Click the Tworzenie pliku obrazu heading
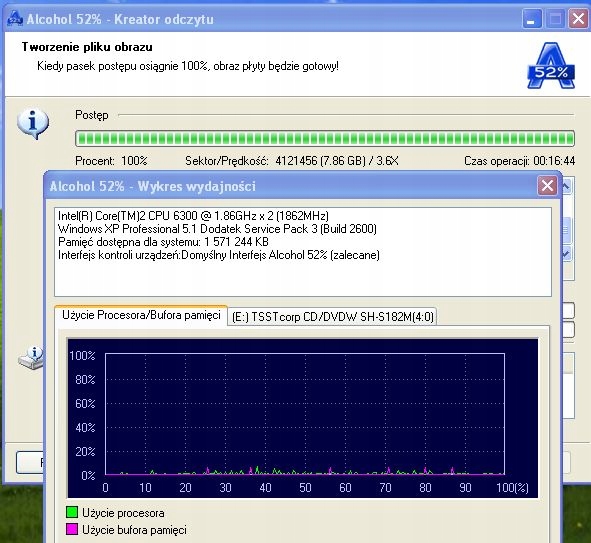The height and width of the screenshot is (543, 591). tap(87, 47)
